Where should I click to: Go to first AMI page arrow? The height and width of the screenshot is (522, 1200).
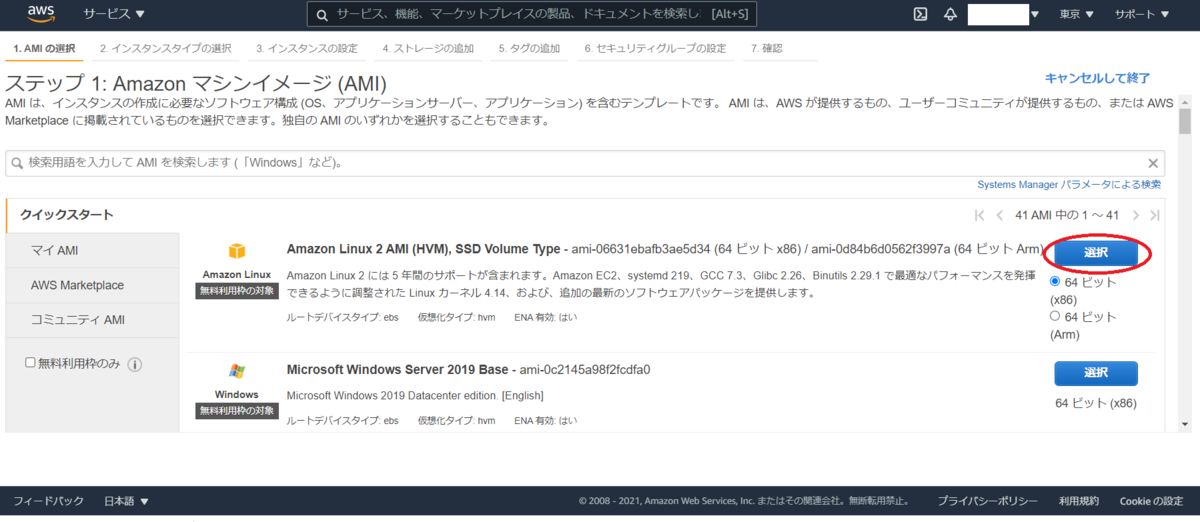tap(980, 215)
